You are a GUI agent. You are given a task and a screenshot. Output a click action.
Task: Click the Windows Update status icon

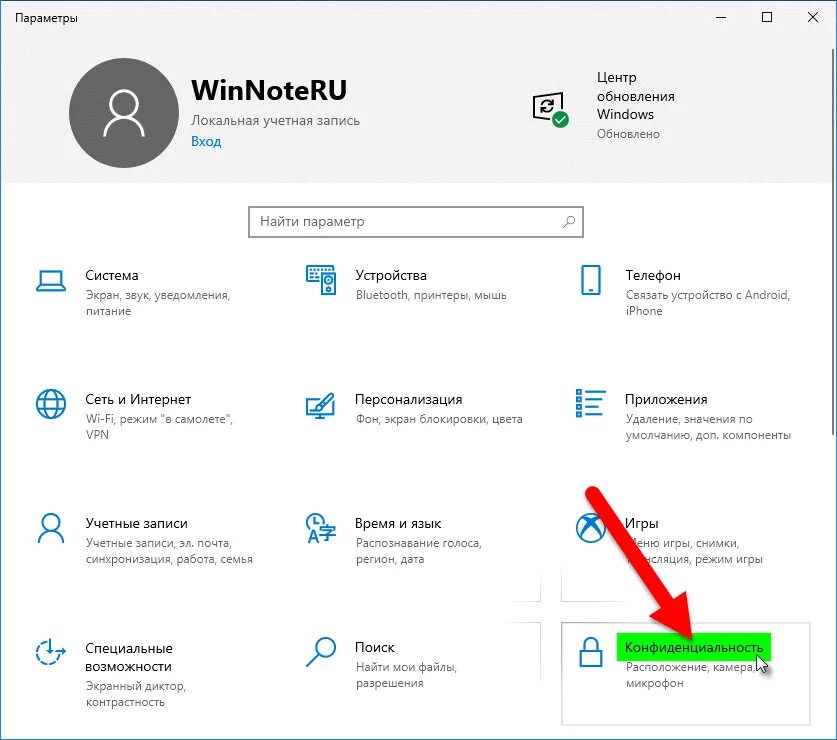pos(550,109)
